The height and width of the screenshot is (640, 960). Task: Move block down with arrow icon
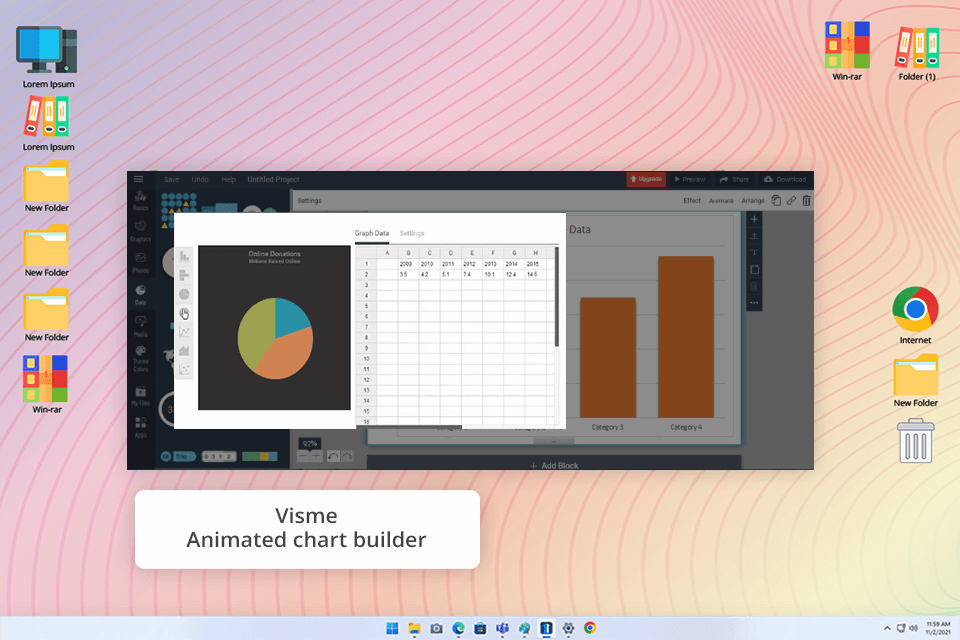click(754, 252)
